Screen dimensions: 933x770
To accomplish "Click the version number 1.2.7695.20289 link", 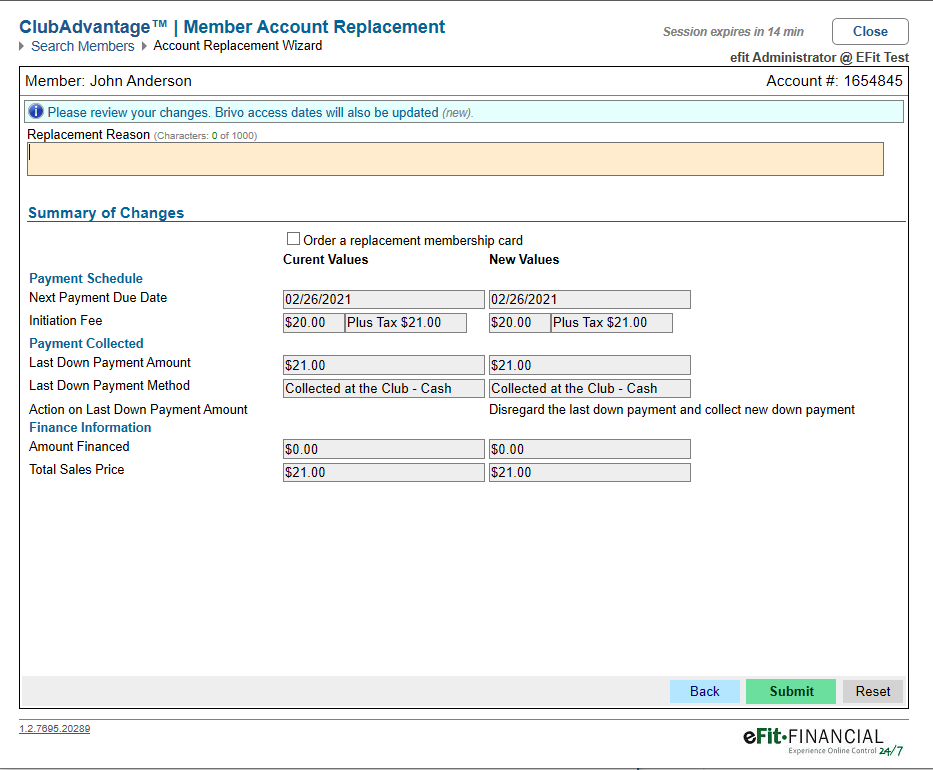I will click(55, 728).
